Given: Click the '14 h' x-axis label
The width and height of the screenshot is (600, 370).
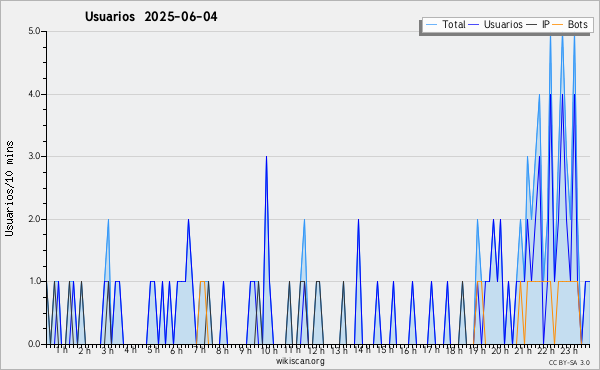Looking at the screenshot, I should click(362, 350).
